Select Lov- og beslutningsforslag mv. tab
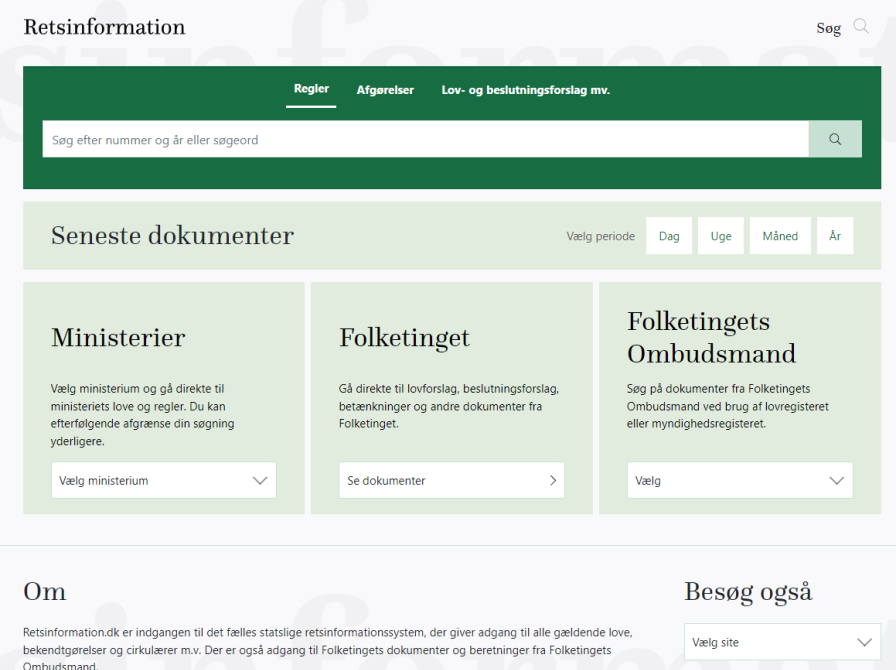This screenshot has height=670, width=896. (525, 90)
